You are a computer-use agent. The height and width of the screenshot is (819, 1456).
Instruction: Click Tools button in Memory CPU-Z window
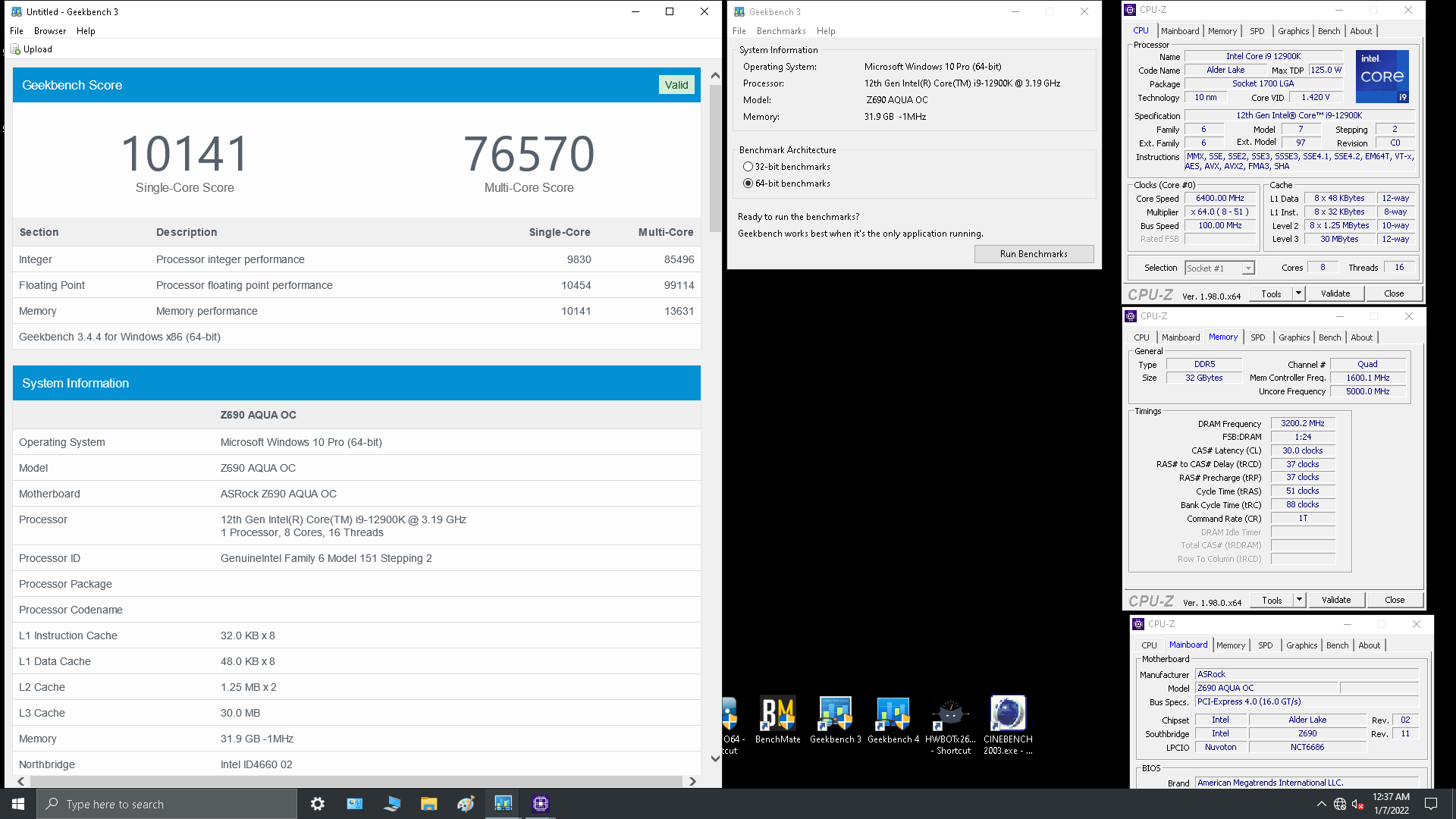(x=1272, y=600)
